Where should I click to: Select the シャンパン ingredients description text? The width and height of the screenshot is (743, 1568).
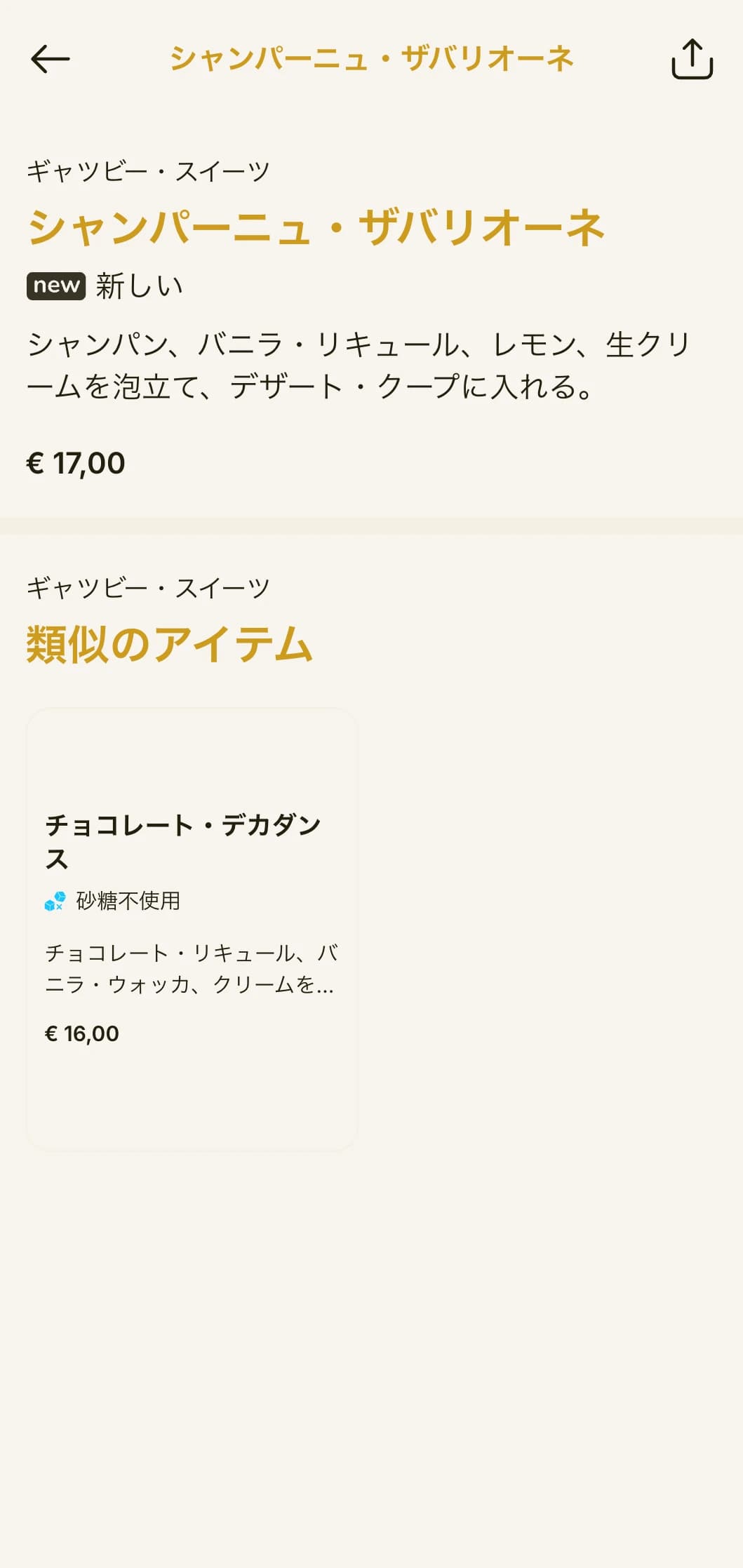coord(359,366)
